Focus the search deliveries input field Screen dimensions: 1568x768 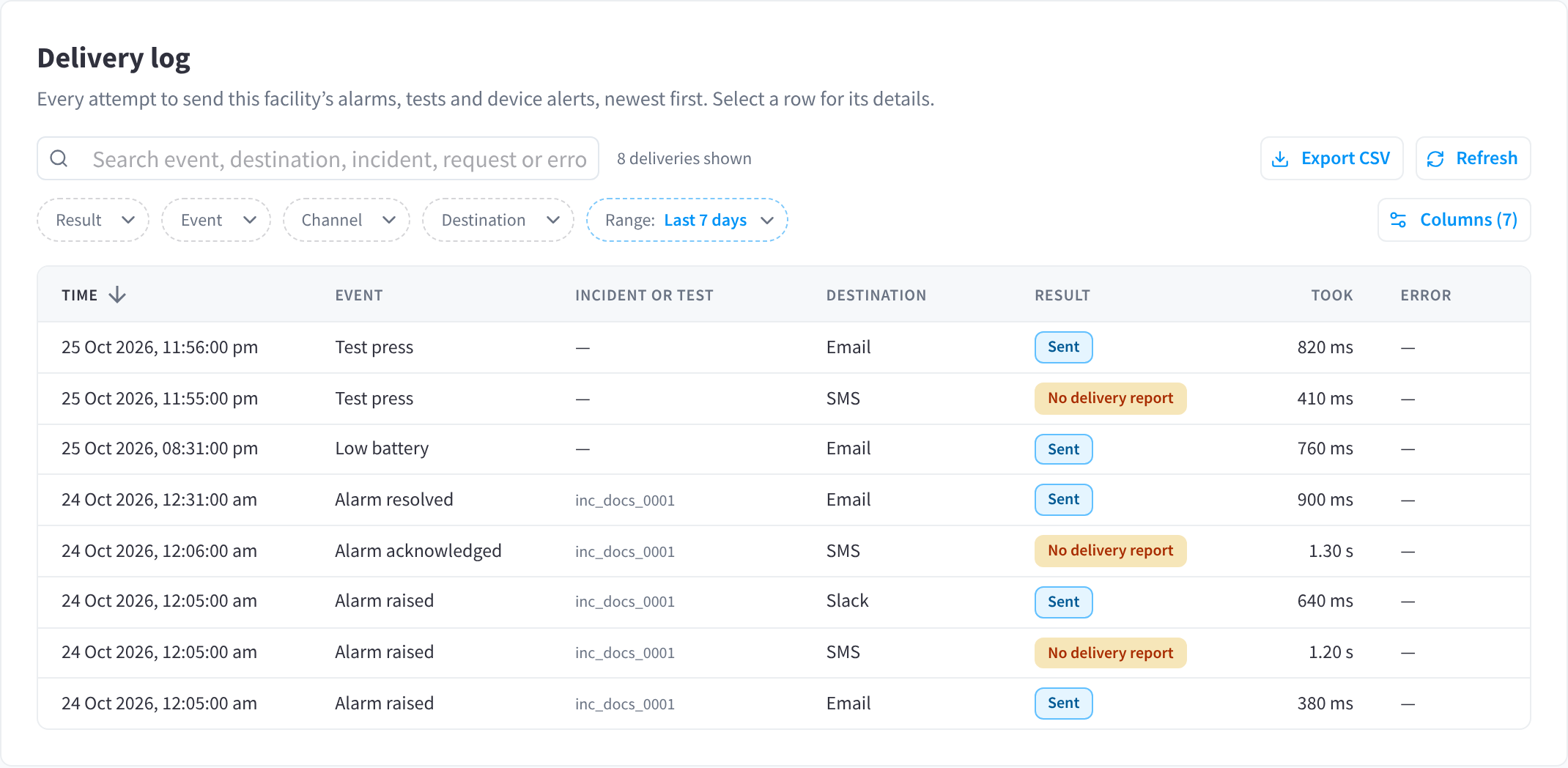click(x=318, y=158)
